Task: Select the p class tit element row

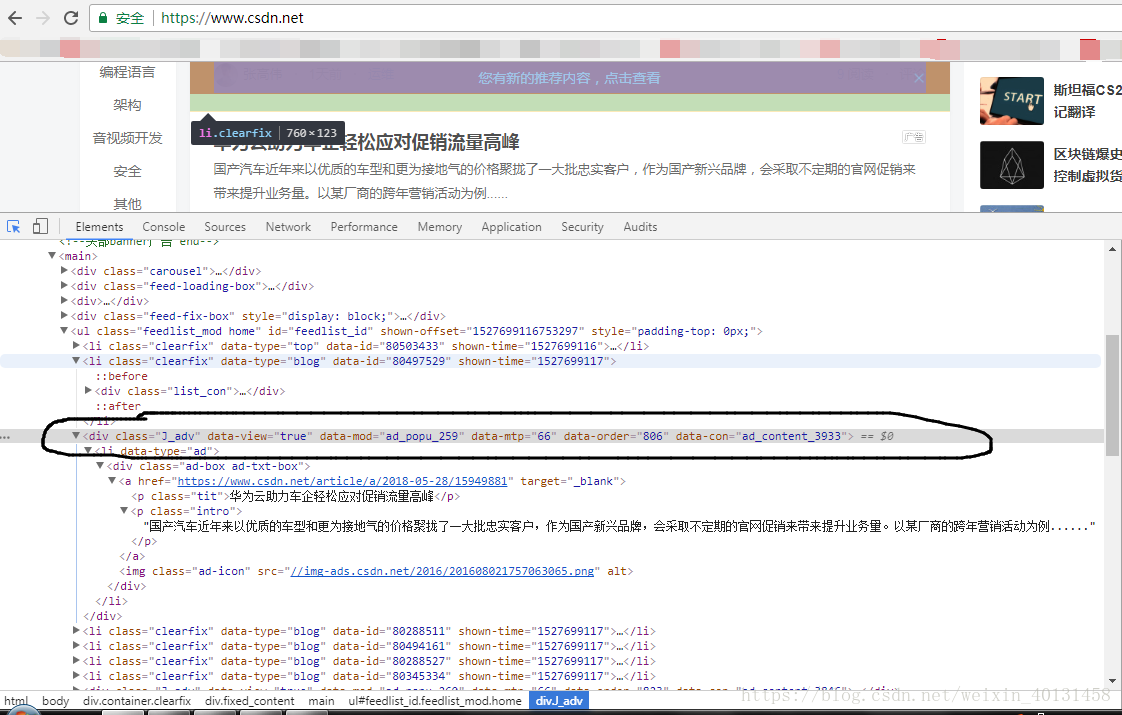Action: (x=296, y=496)
